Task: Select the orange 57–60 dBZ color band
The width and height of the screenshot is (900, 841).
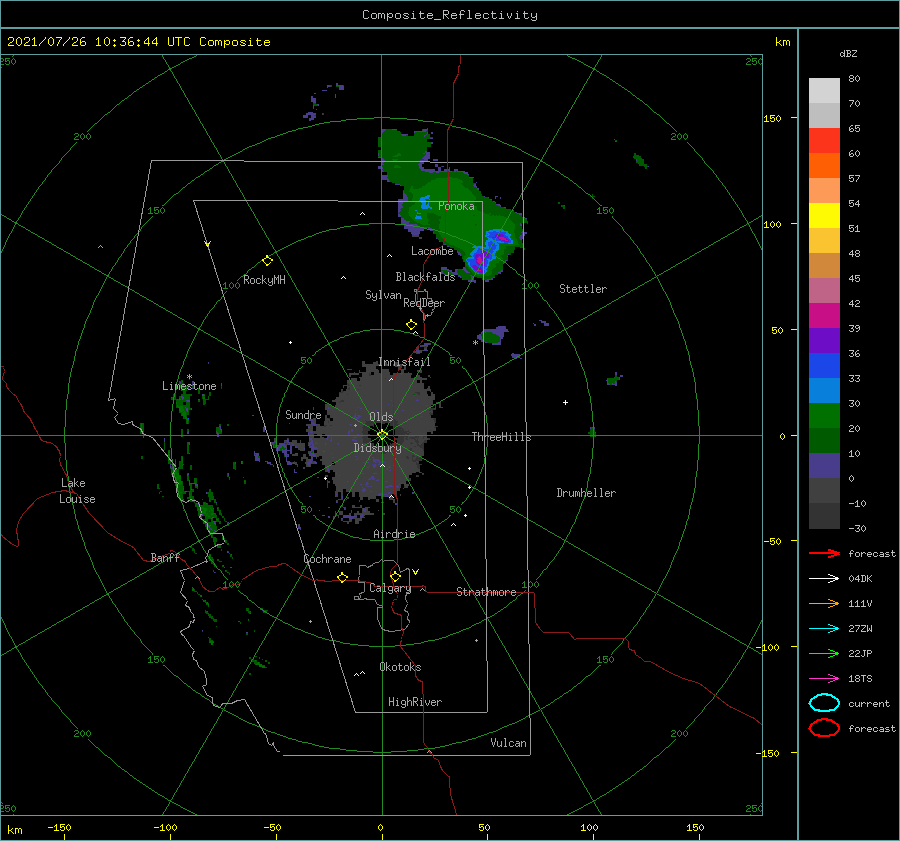Action: point(824,166)
